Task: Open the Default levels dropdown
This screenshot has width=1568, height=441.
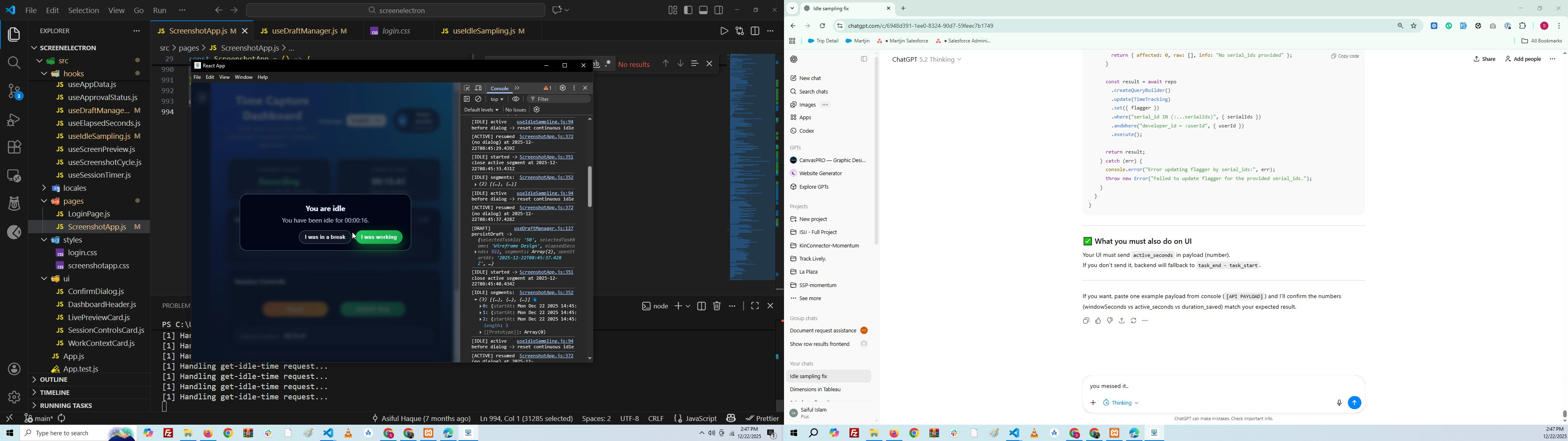Action: (481, 110)
